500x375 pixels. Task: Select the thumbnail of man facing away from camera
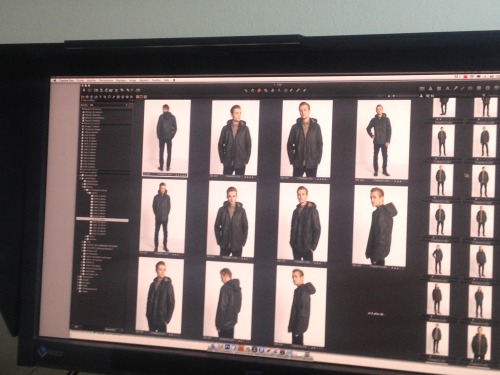(166, 136)
